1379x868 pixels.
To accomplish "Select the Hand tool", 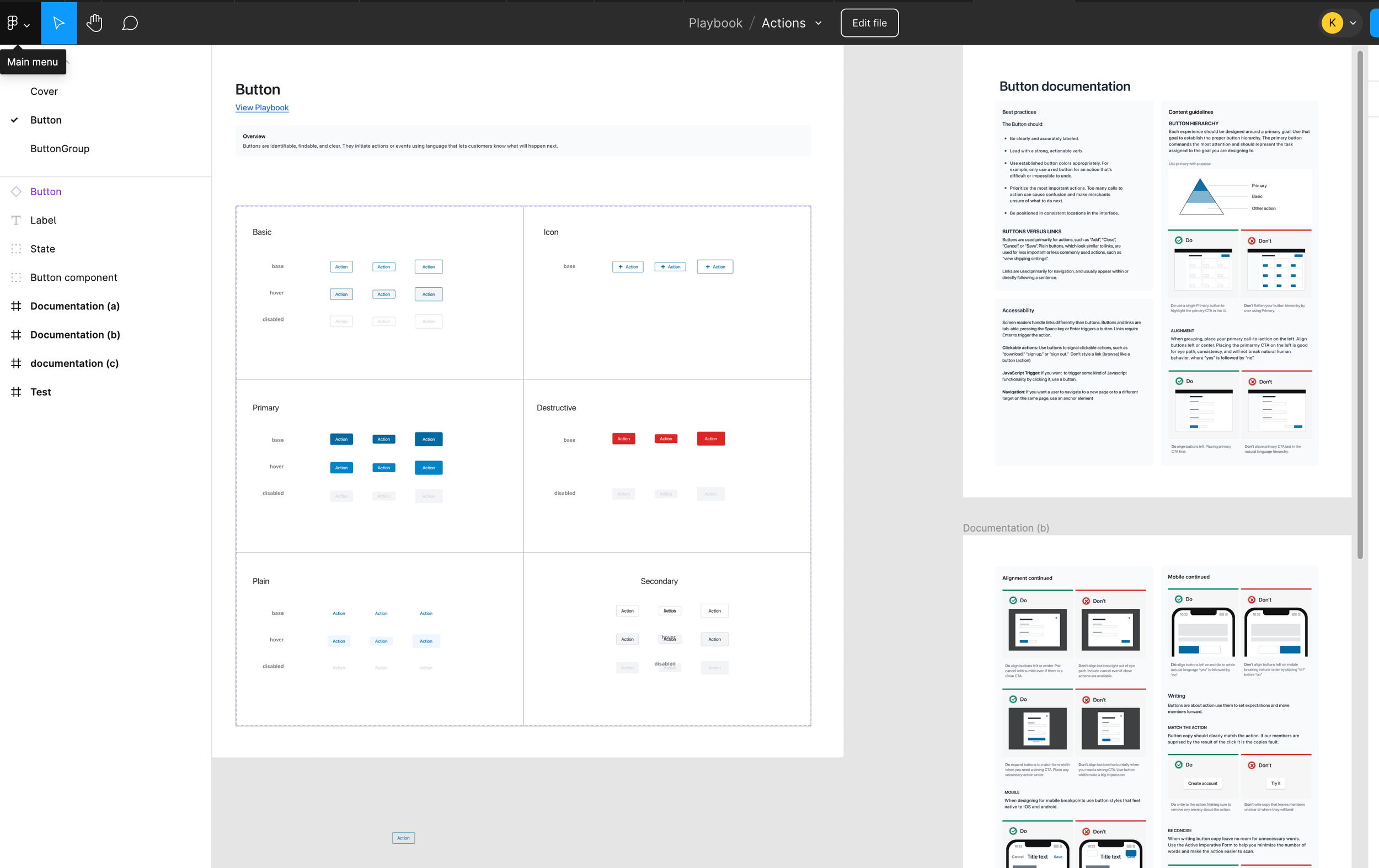I will click(94, 23).
